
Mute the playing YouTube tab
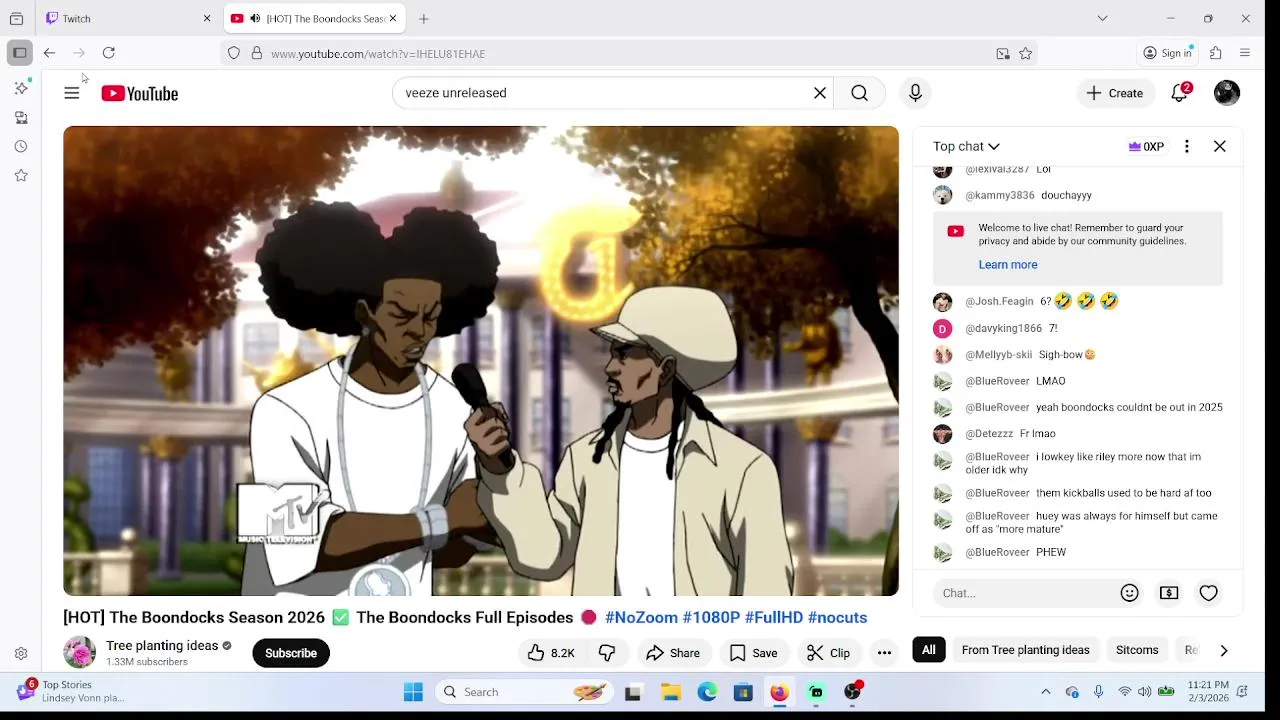click(255, 18)
